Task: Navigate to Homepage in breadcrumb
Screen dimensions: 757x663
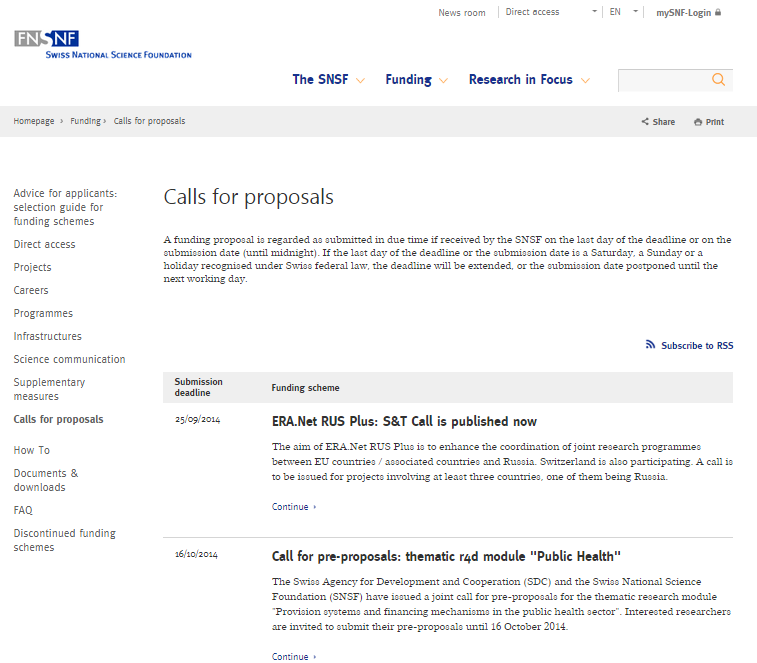Action: click(34, 121)
